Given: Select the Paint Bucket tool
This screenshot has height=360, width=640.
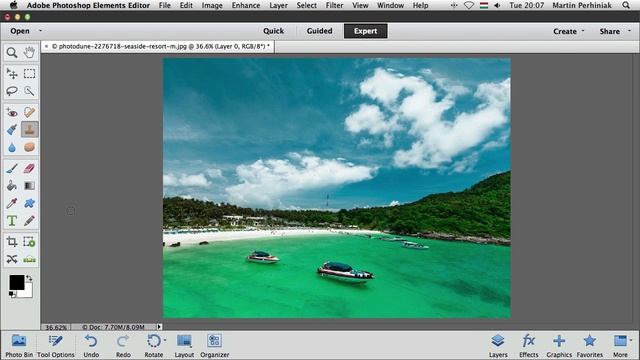Looking at the screenshot, I should click(x=12, y=186).
